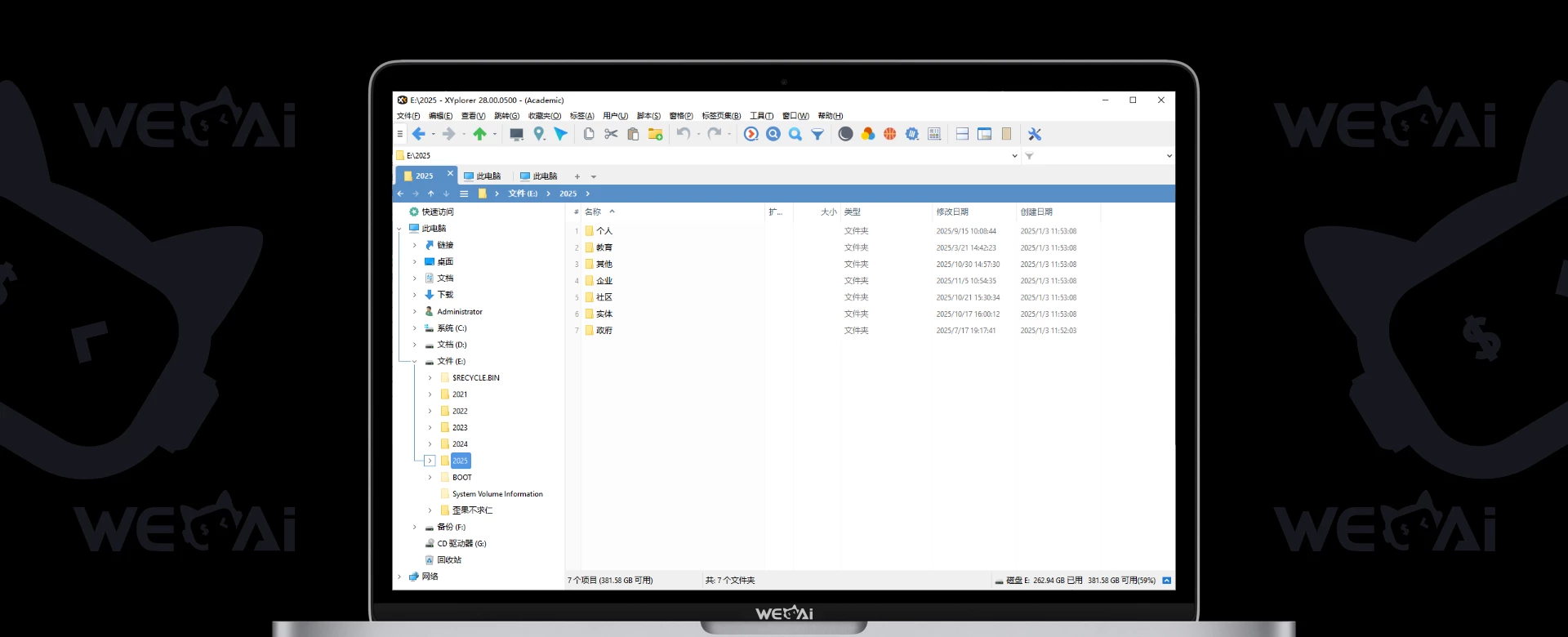Click the gray Forward arrow in toolbar
Viewport: 1568px width, 637px height.
point(449,134)
